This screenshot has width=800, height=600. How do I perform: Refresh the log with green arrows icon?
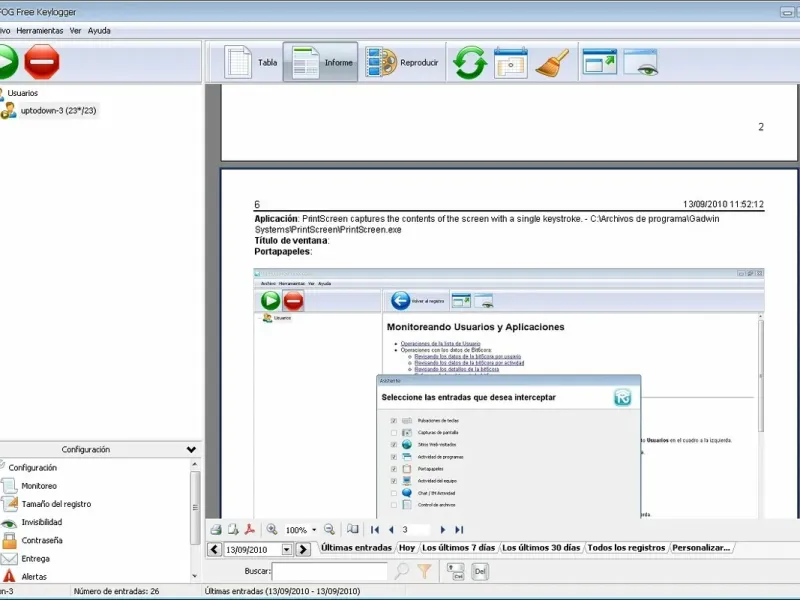coord(470,63)
